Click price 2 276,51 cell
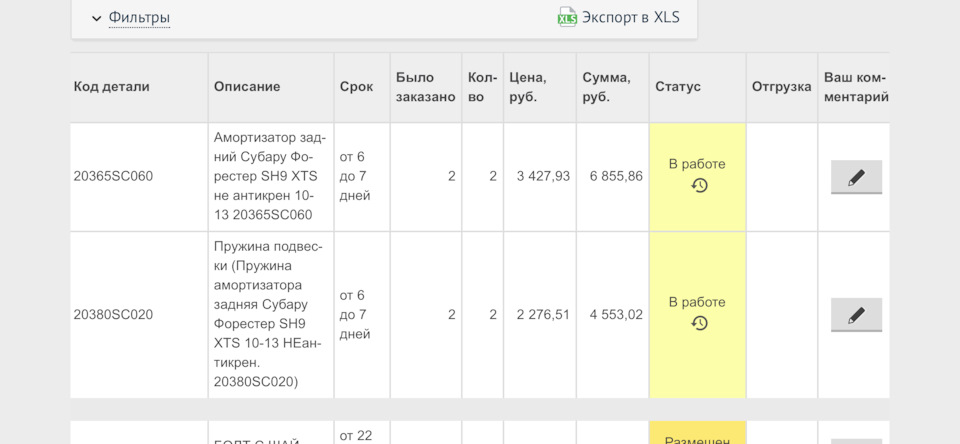The image size is (960, 444). point(540,315)
